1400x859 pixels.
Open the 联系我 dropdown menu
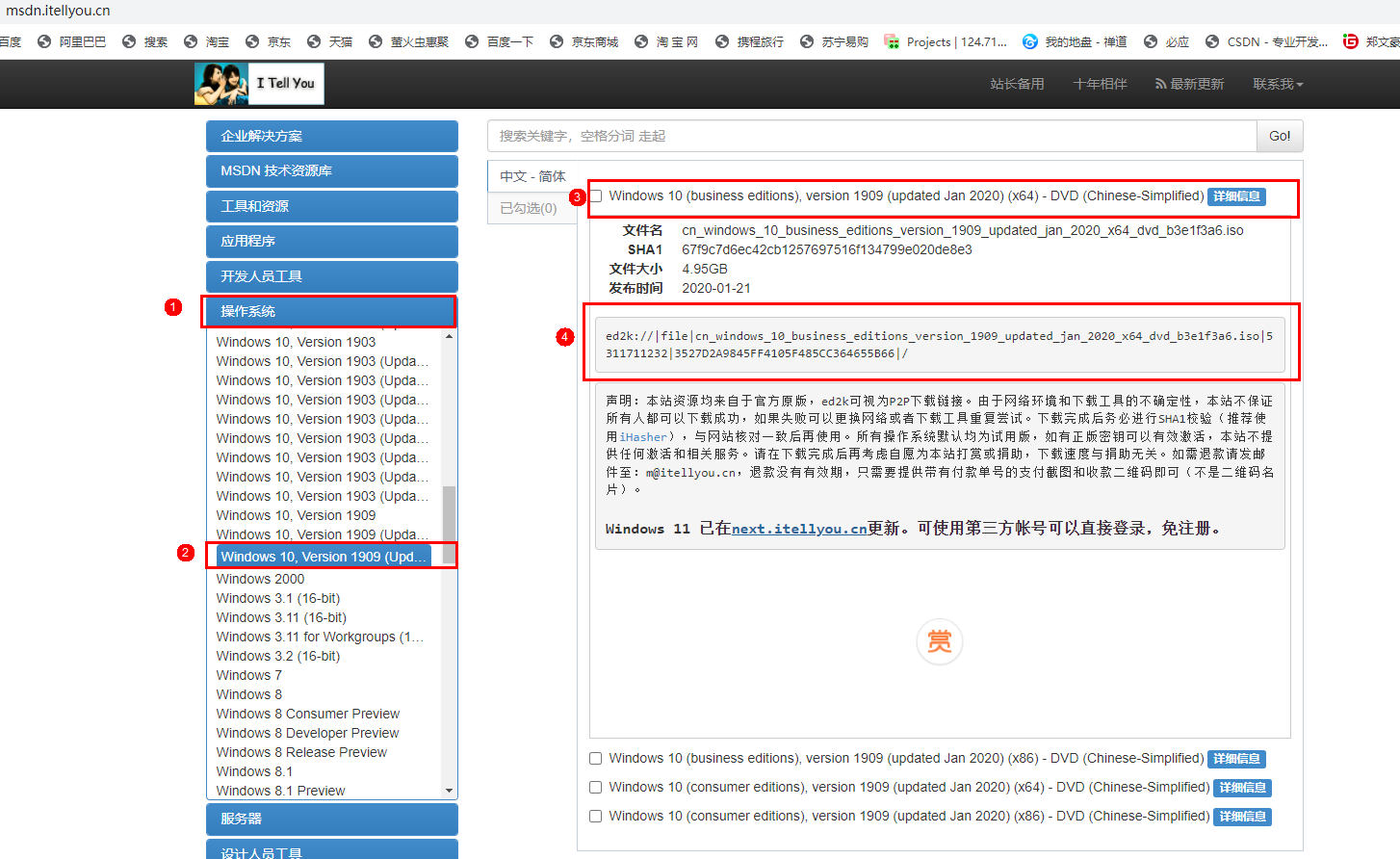1278,84
